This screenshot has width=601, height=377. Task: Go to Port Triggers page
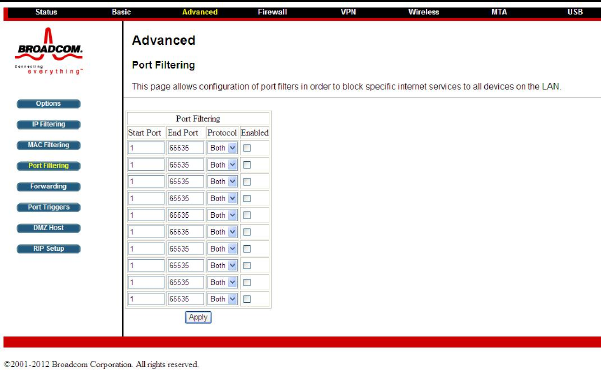(49, 207)
